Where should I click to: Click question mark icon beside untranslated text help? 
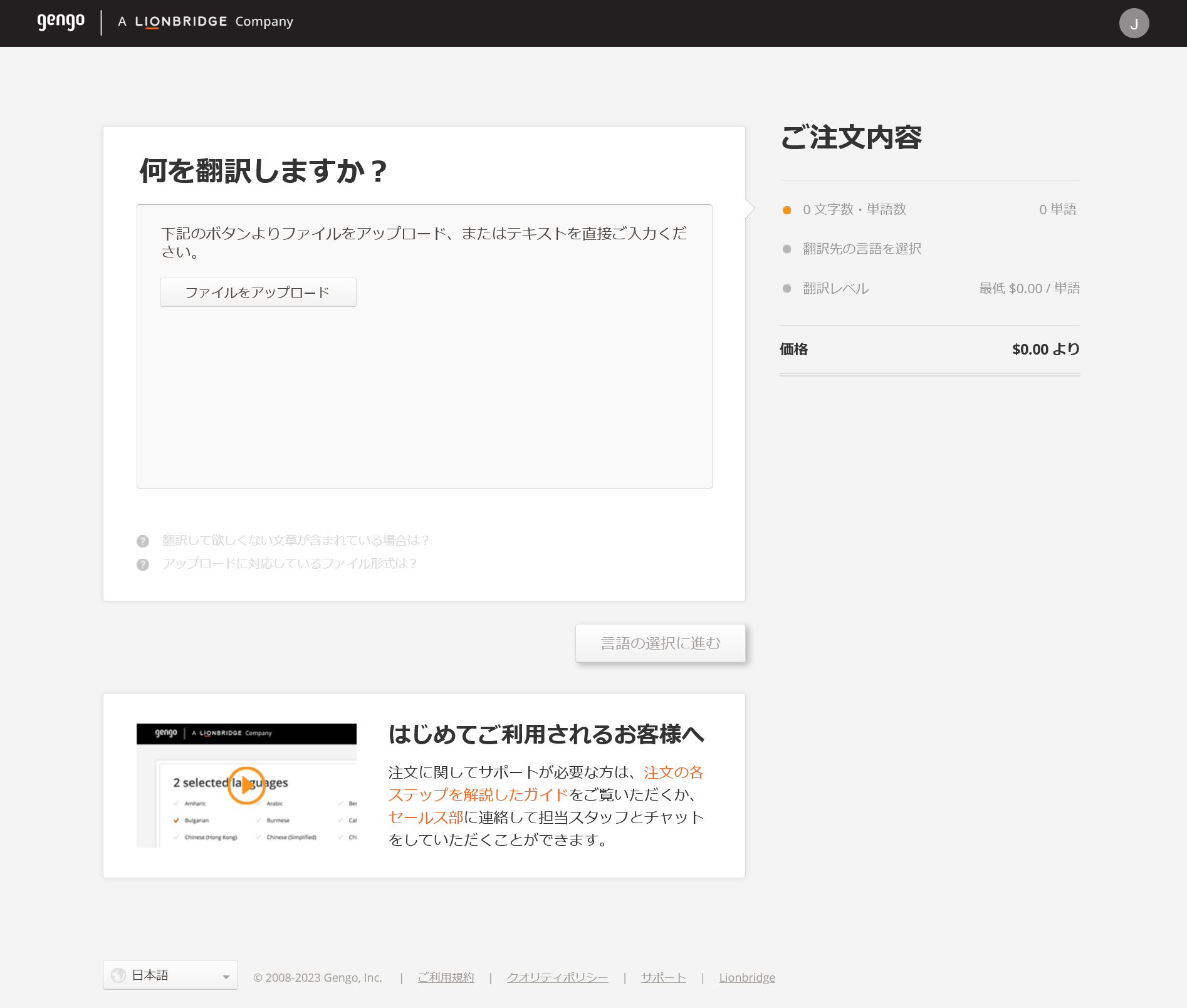coord(143,541)
